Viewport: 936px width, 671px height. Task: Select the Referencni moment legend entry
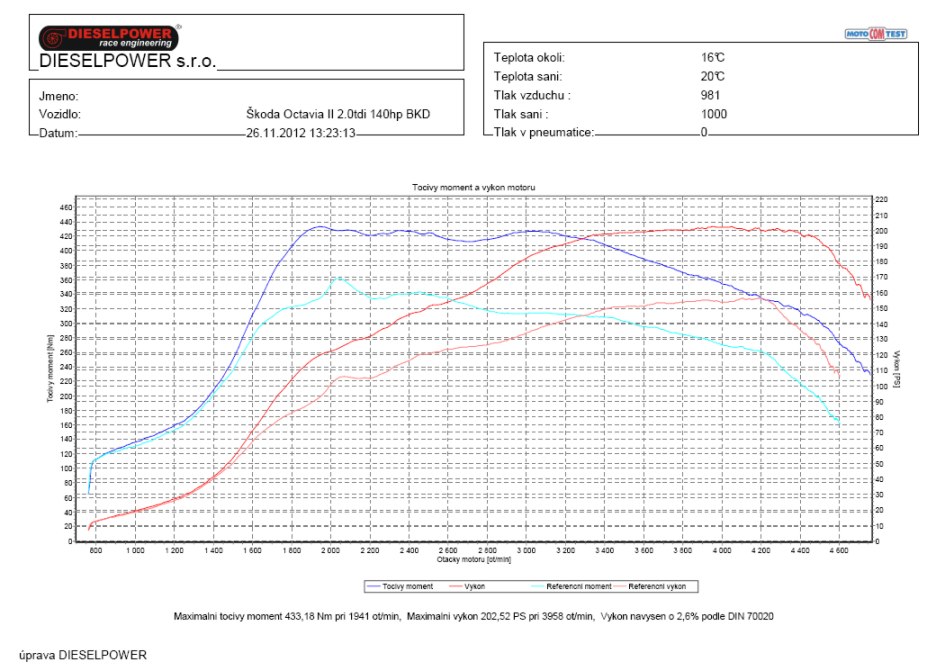pos(554,586)
